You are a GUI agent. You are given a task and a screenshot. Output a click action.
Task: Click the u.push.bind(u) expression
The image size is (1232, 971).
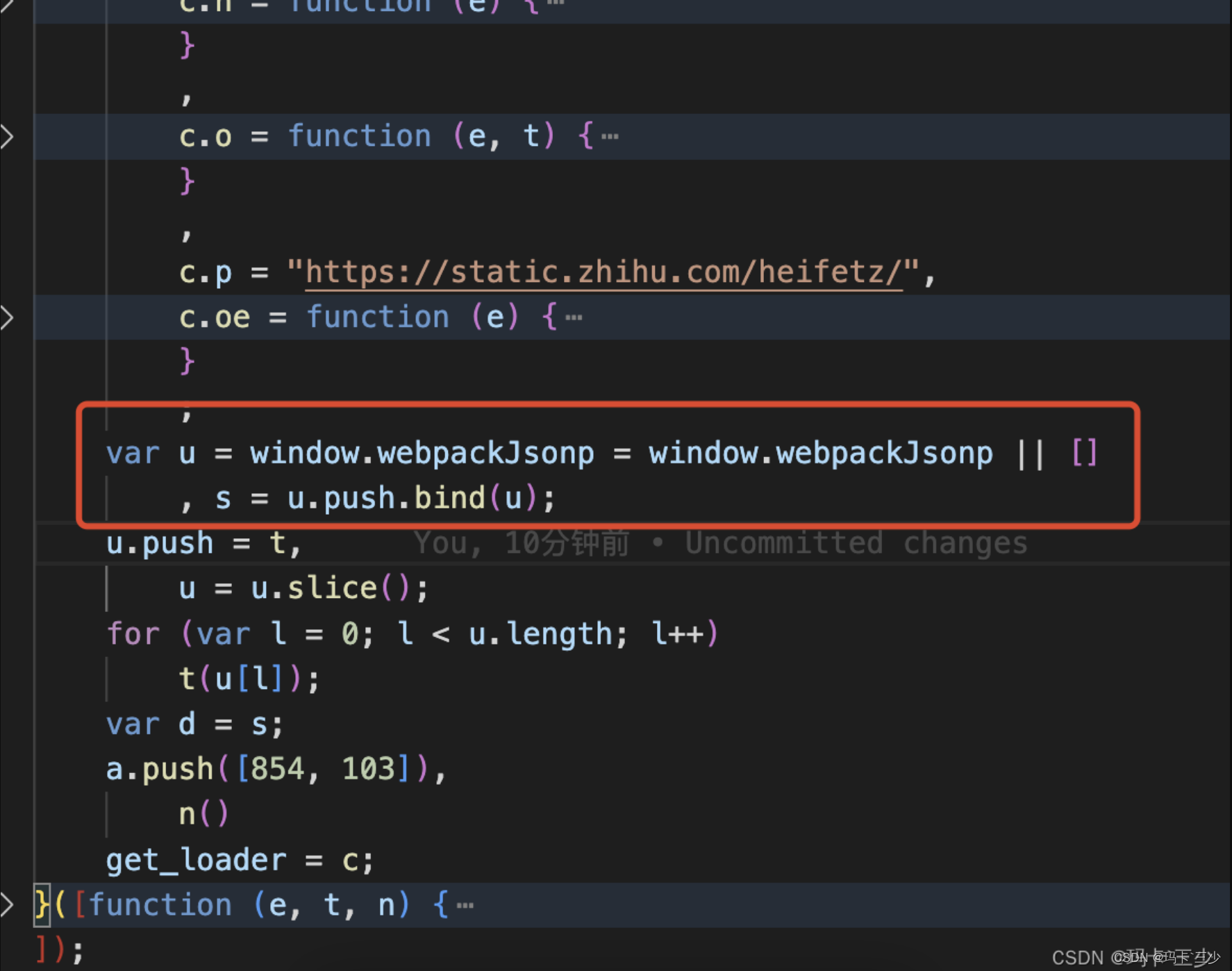pyautogui.click(x=410, y=497)
